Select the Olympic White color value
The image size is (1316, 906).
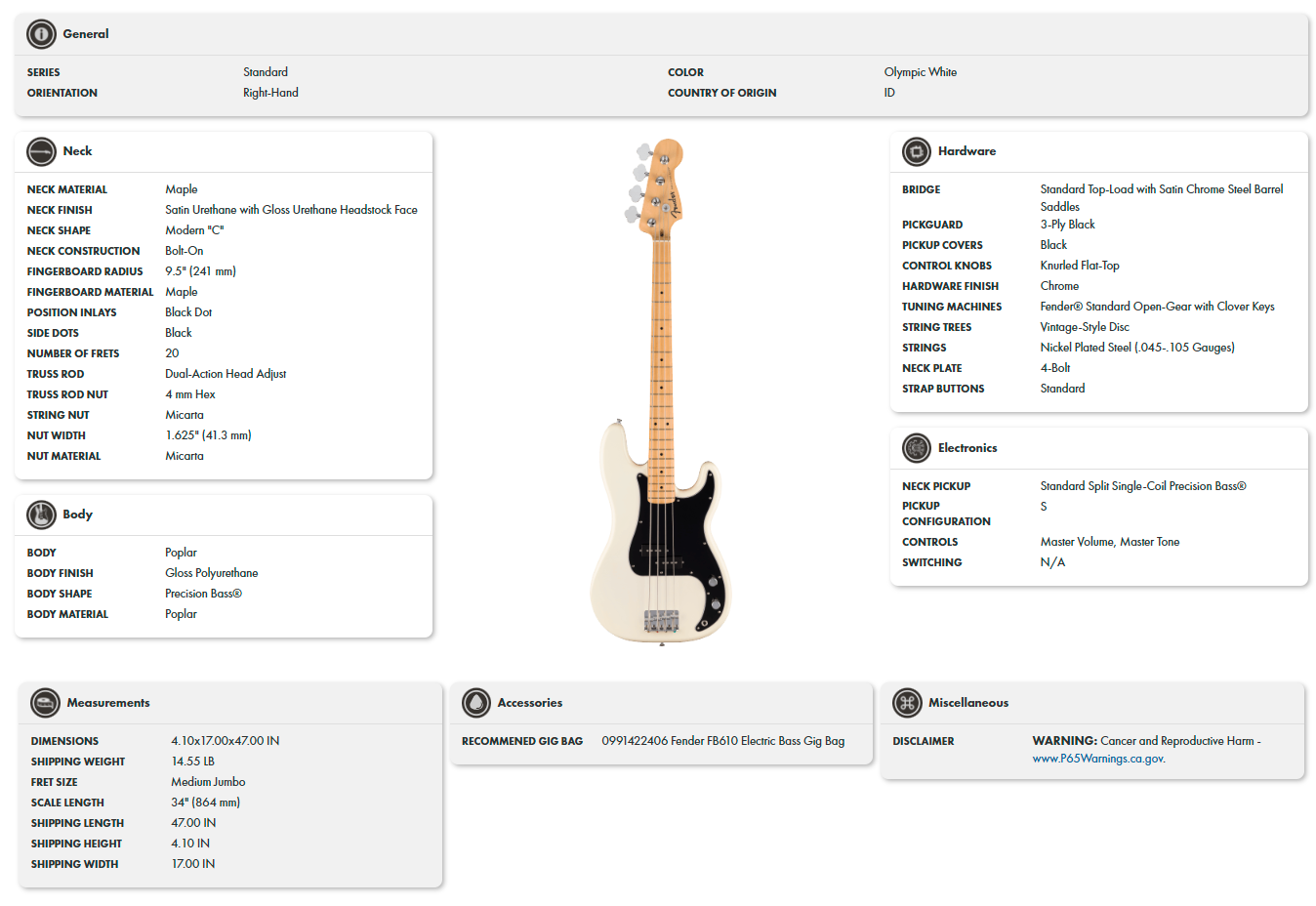coord(919,71)
